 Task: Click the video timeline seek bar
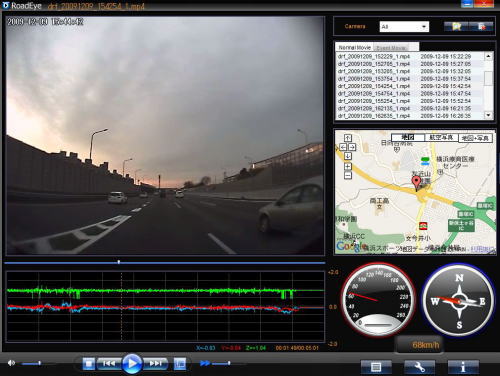click(165, 263)
